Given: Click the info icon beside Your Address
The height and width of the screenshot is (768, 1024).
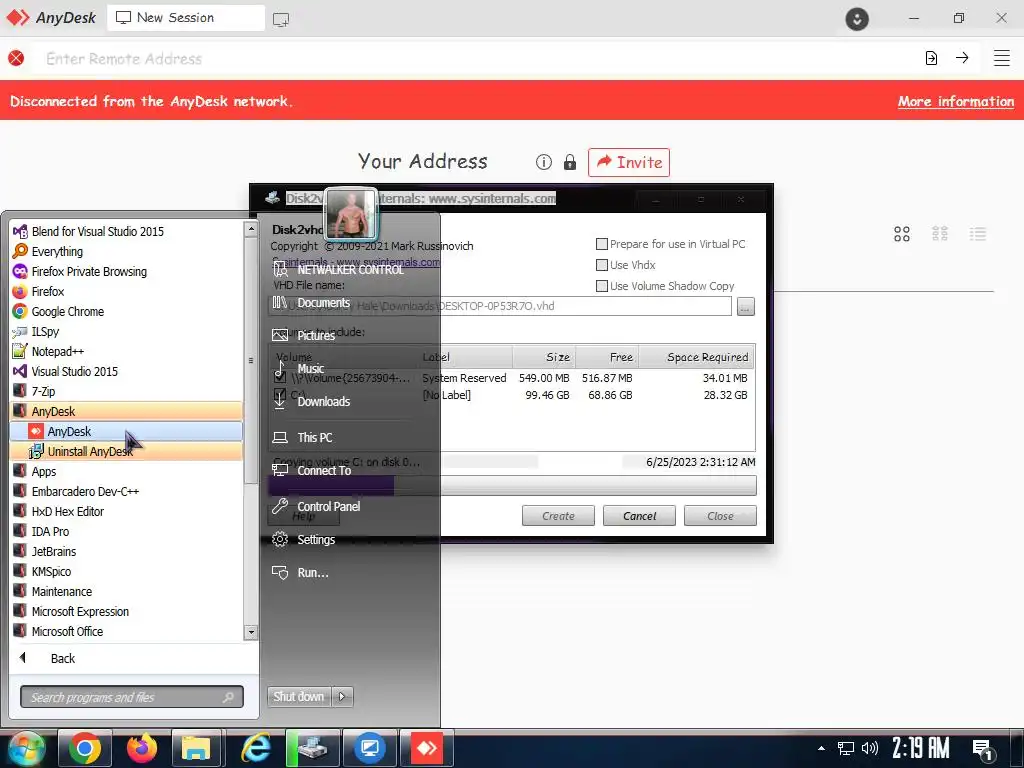Looking at the screenshot, I should tap(543, 162).
